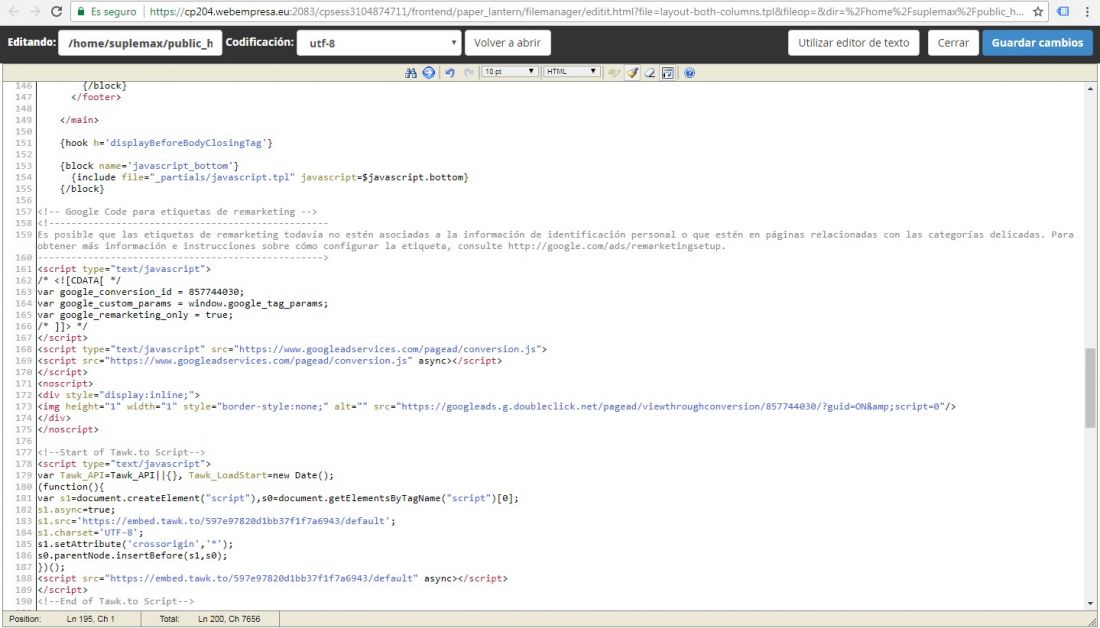Click the line with hook 'displayBeforeBodyClosingTag'

[x=166, y=143]
